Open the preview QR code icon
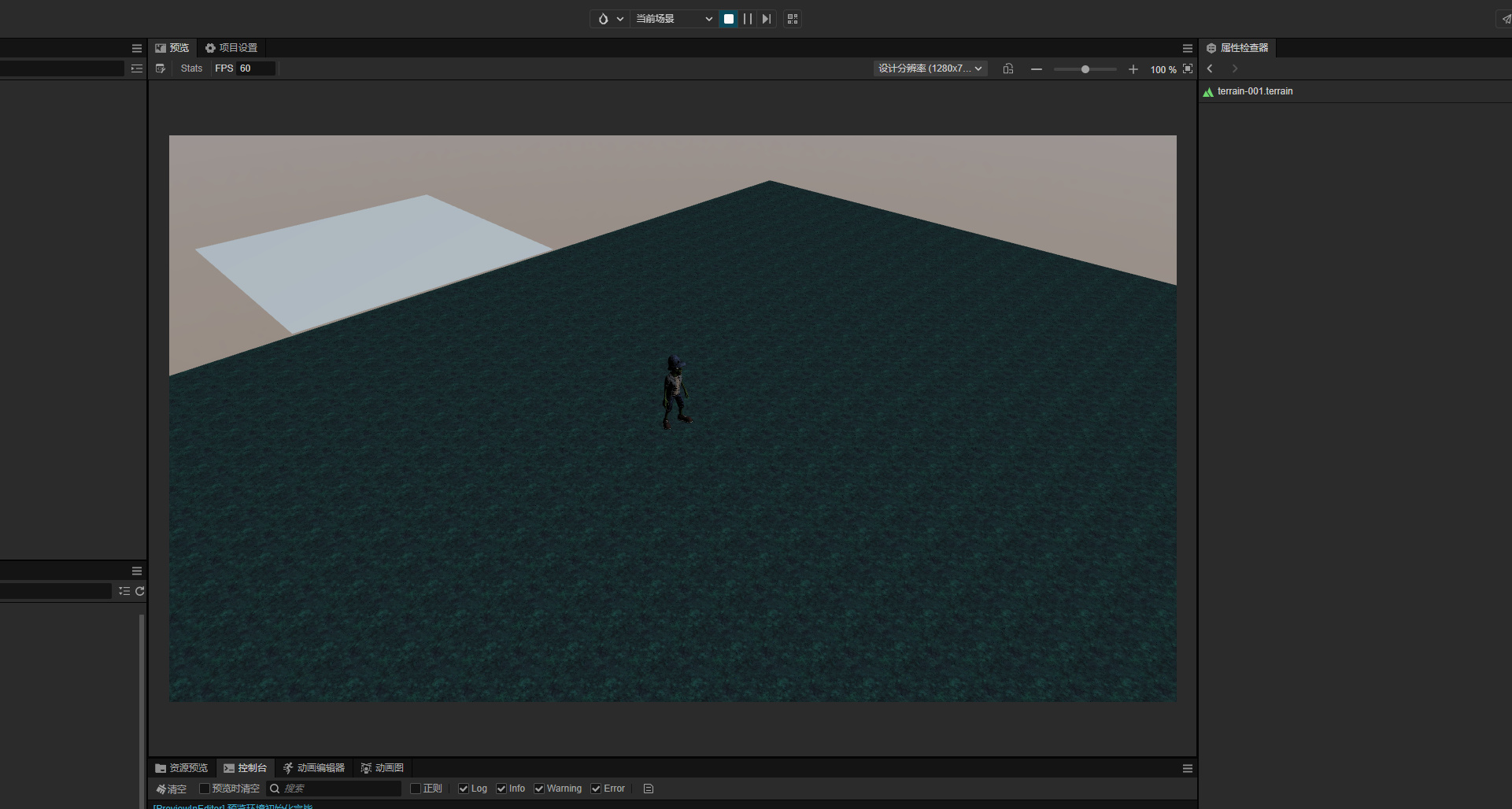 click(x=793, y=19)
